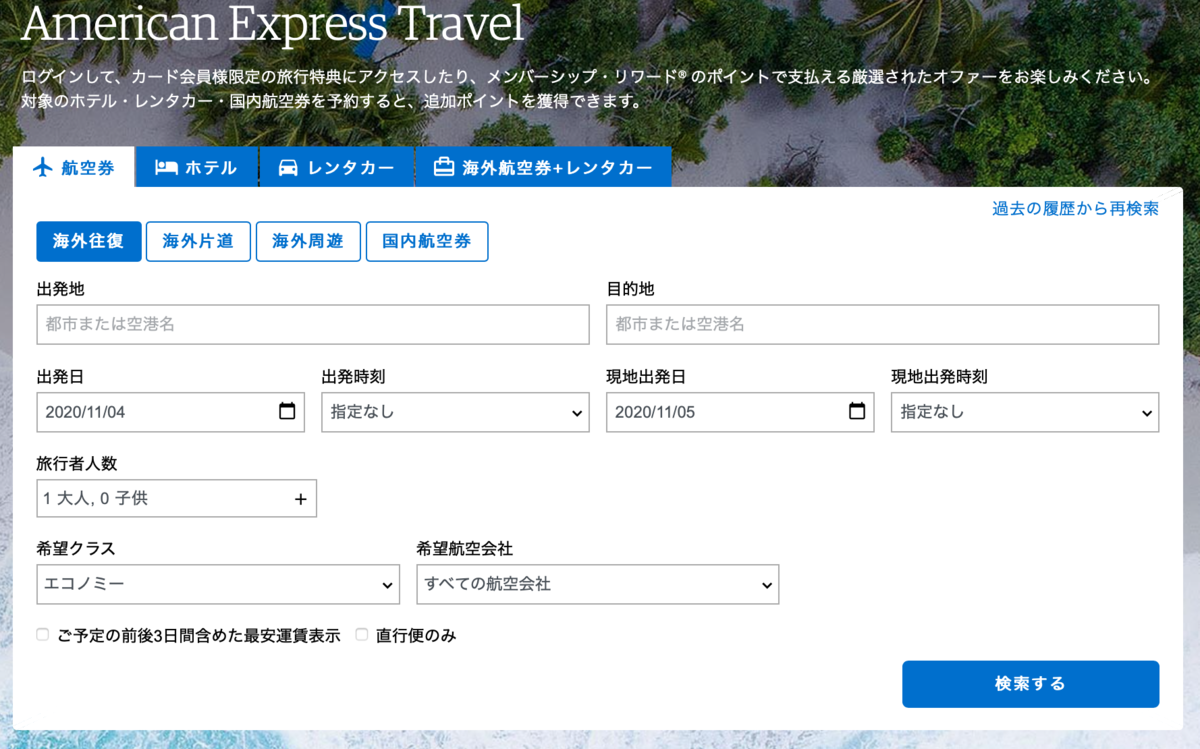Select the 海外片道 trip type
This screenshot has height=749, width=1200.
pyautogui.click(x=198, y=241)
